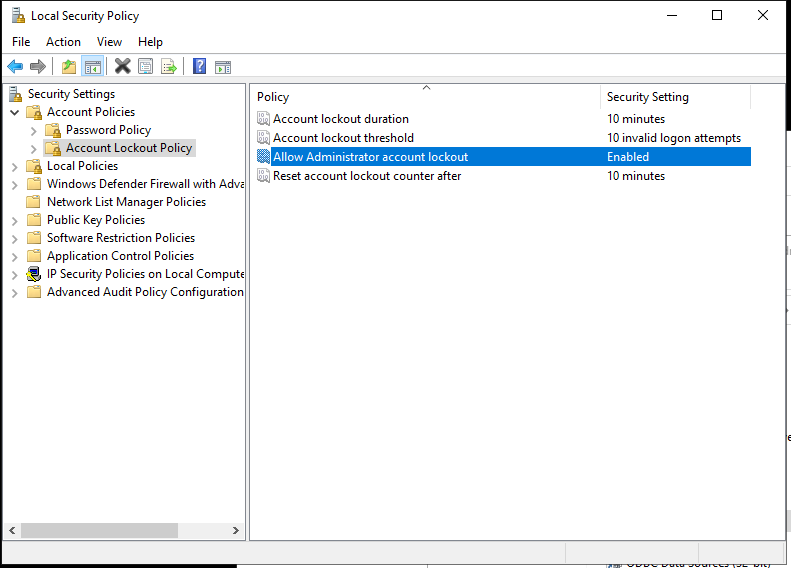Click the tree pane scroll right arrow

point(236,531)
